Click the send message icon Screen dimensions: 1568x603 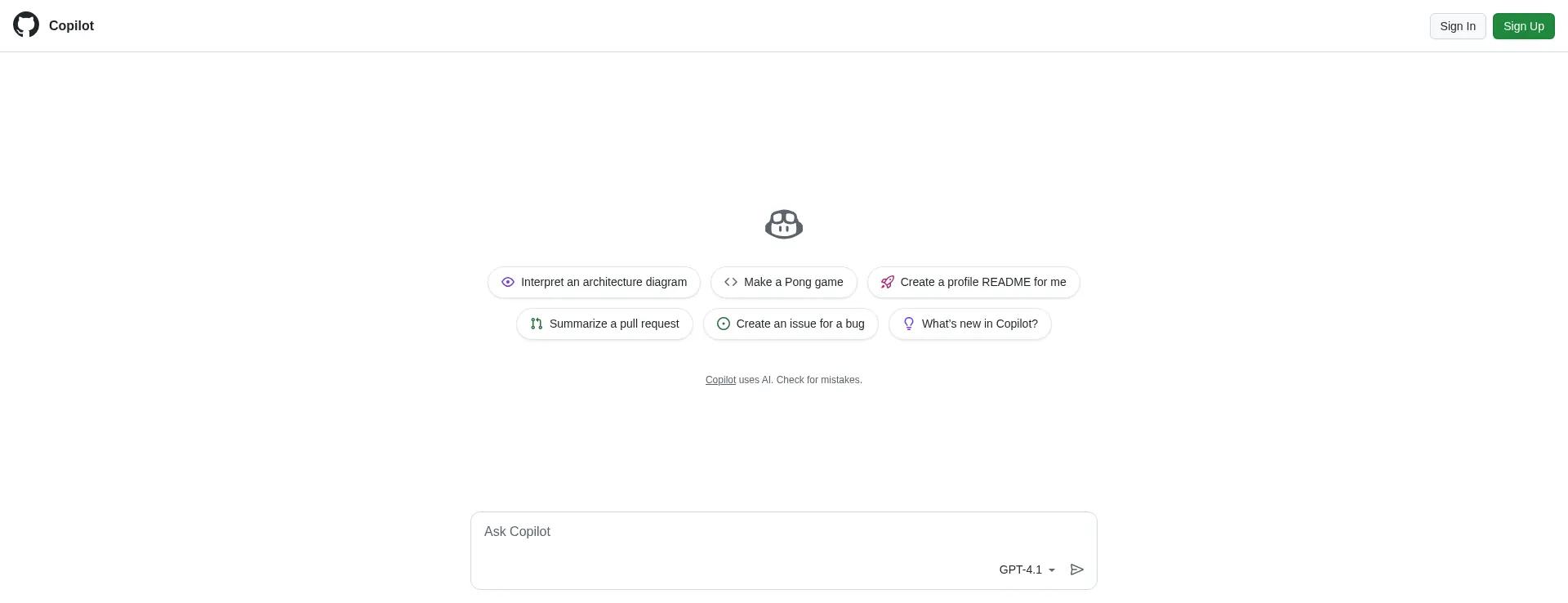point(1076,569)
